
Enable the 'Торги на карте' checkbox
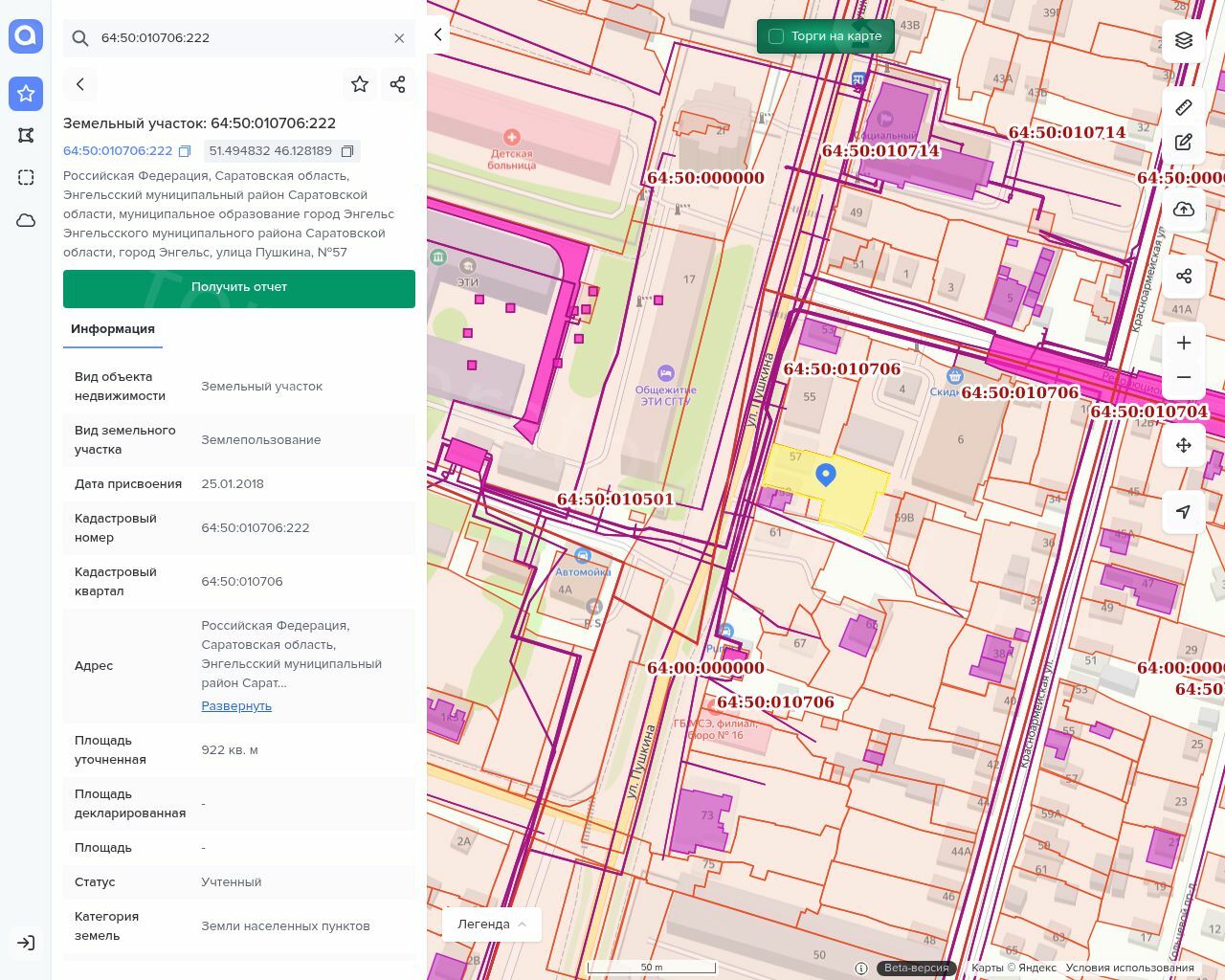(x=776, y=36)
